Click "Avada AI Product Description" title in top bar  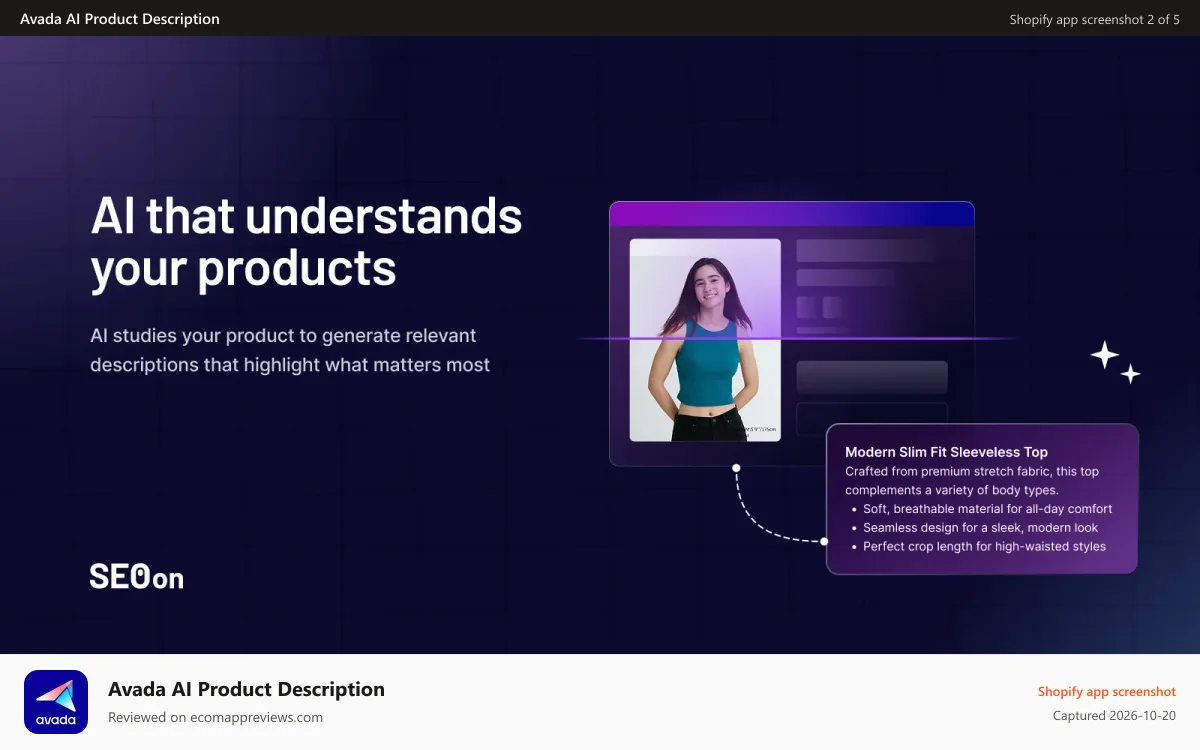(x=120, y=19)
